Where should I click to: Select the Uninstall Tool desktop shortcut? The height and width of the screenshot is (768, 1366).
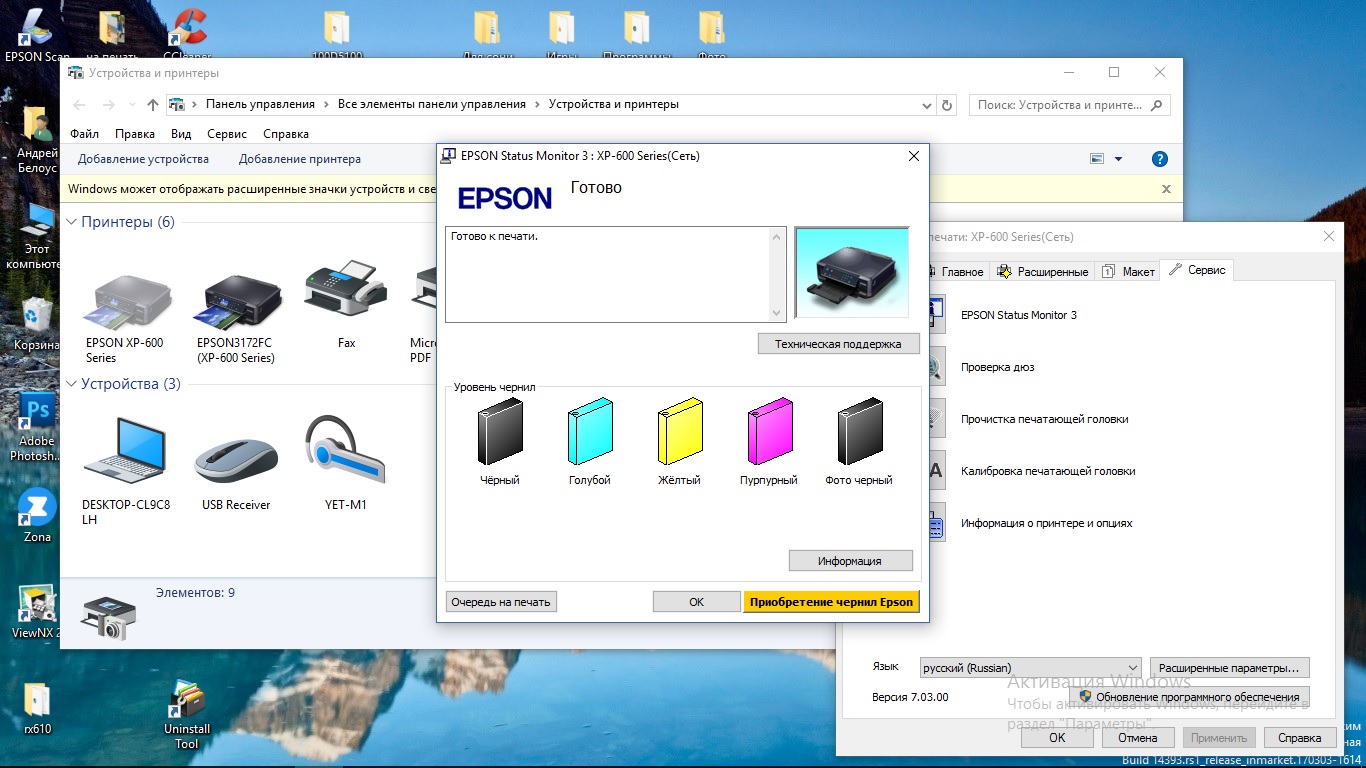point(187,716)
